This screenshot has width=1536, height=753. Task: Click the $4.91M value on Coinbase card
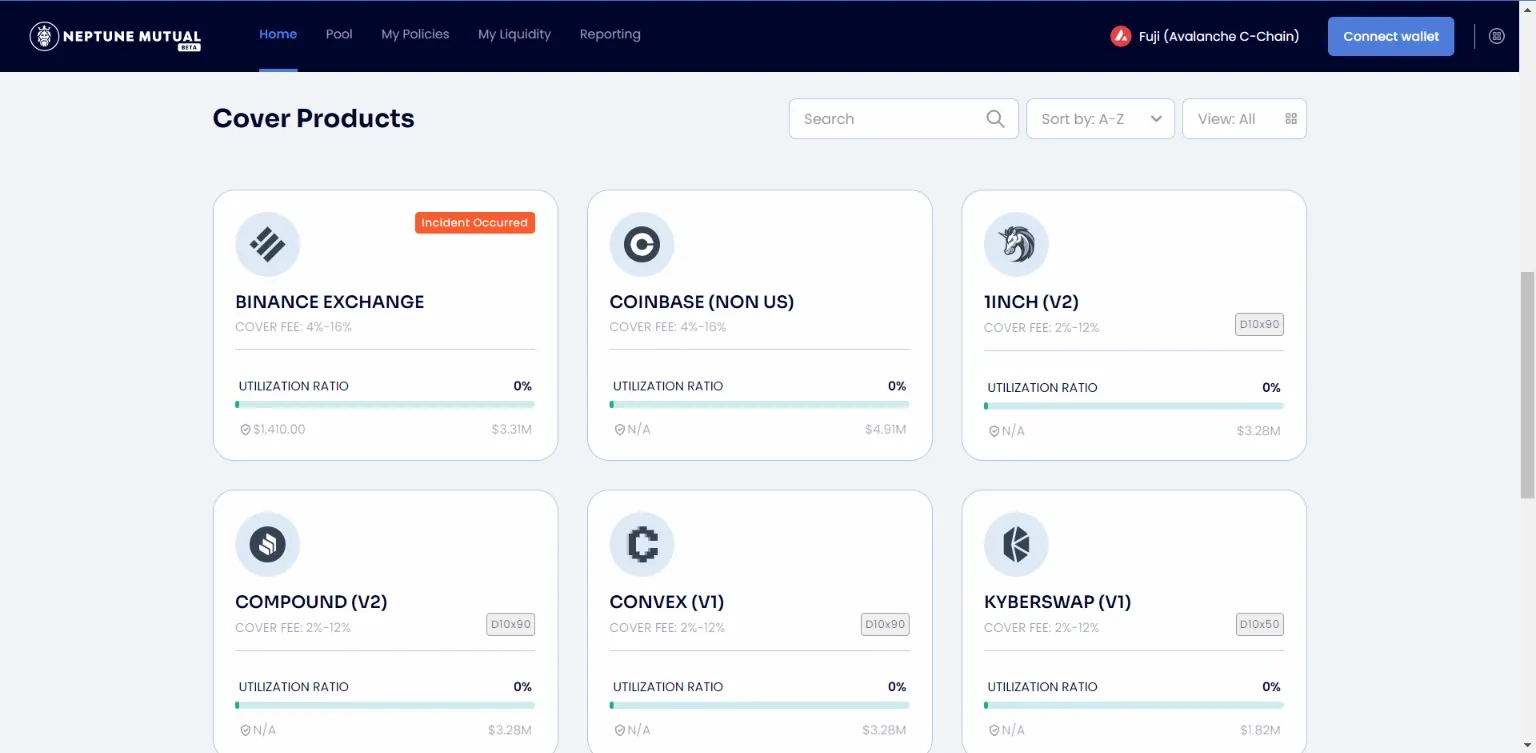tap(885, 430)
